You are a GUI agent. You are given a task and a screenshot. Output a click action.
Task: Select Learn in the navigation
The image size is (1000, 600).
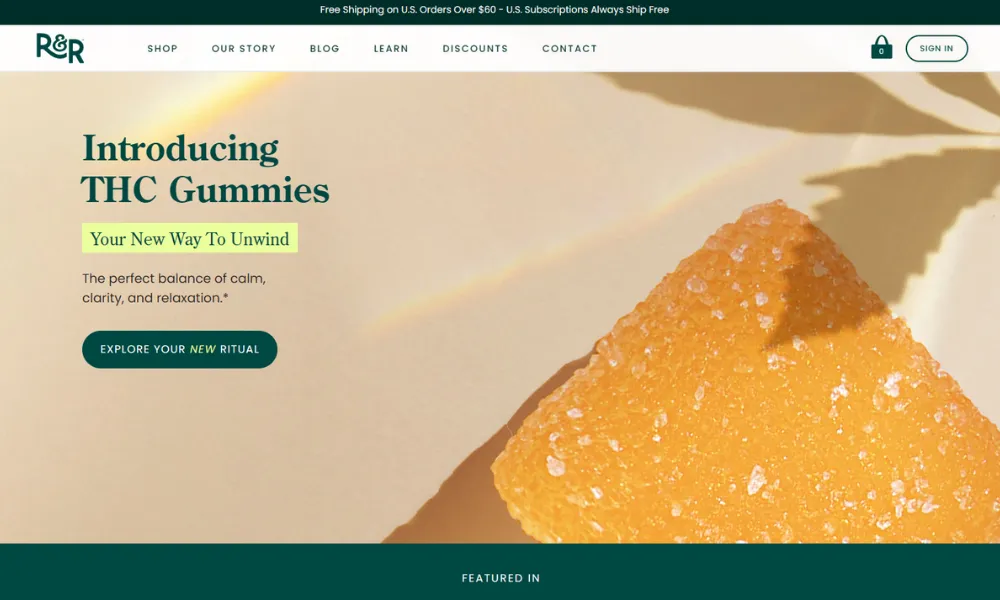[x=391, y=48]
